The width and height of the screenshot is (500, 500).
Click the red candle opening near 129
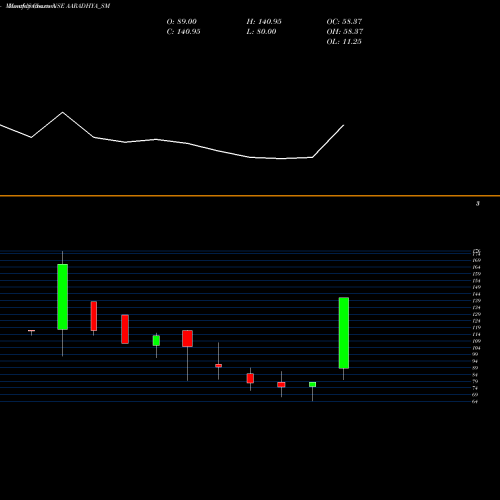[x=125, y=329]
